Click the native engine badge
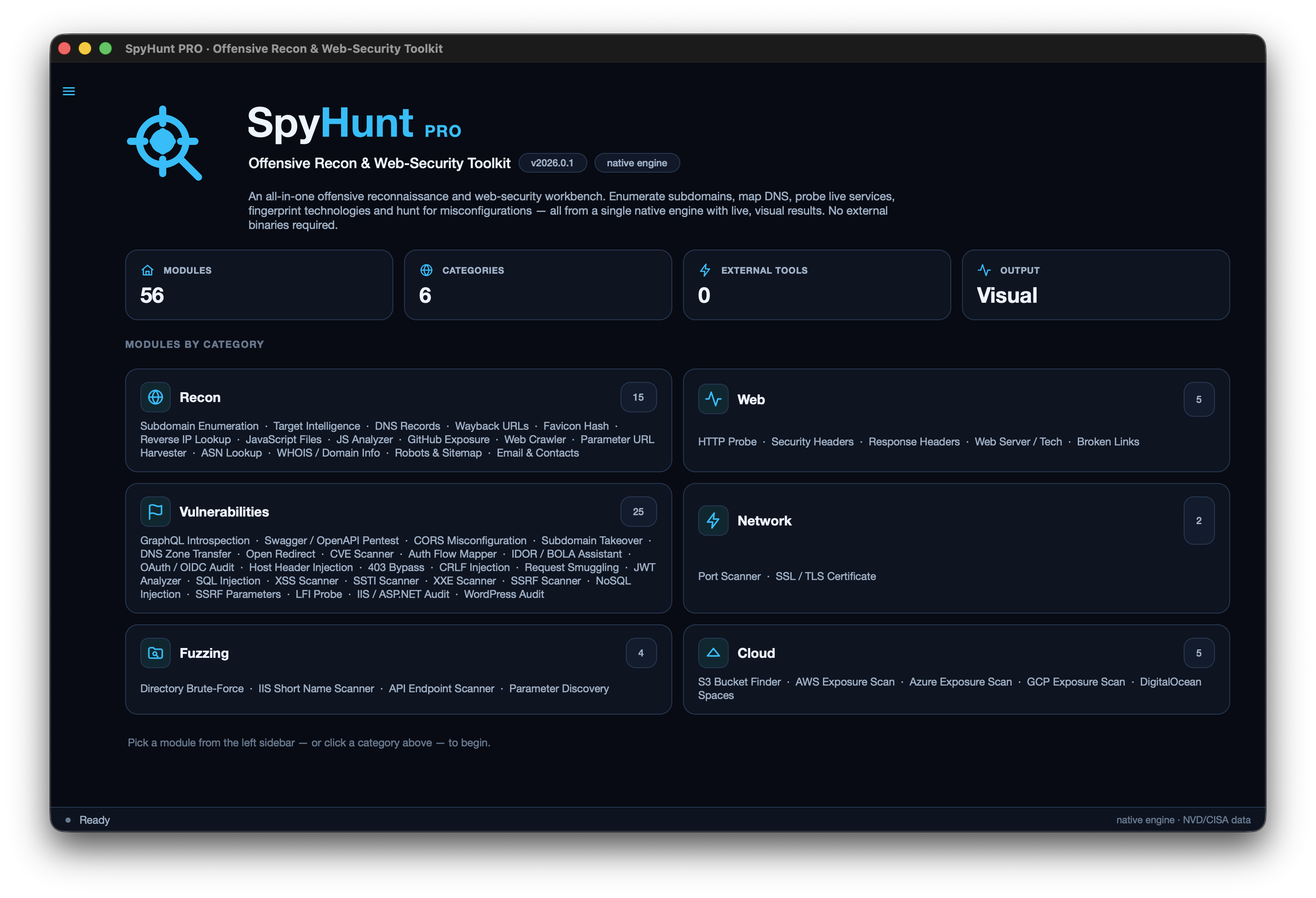This screenshot has width=1316, height=898. (x=637, y=163)
